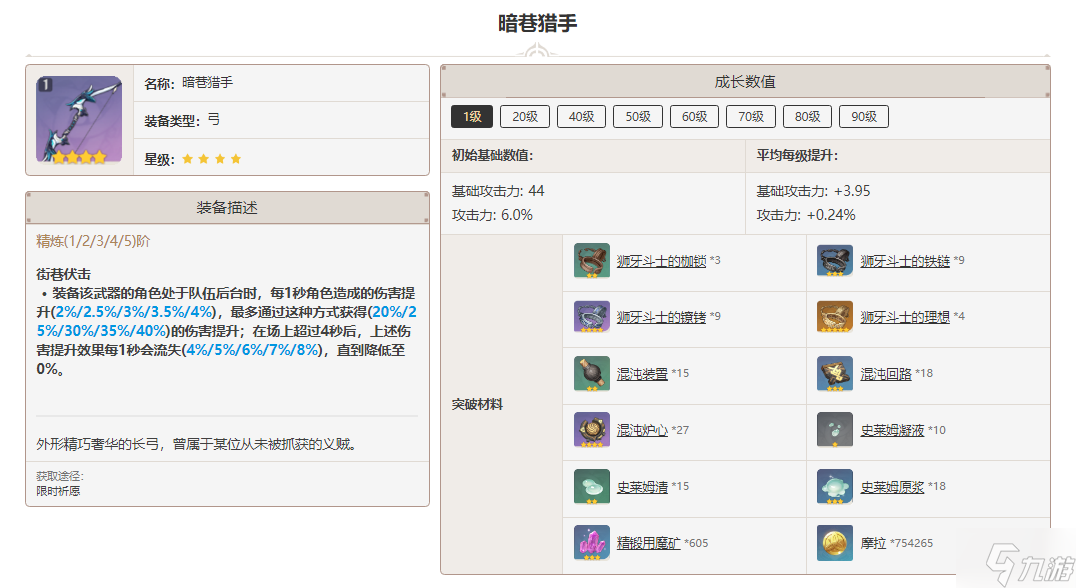Open the 混沌炉心 link
Viewport: 1076px width, 588px height.
pyautogui.click(x=642, y=430)
